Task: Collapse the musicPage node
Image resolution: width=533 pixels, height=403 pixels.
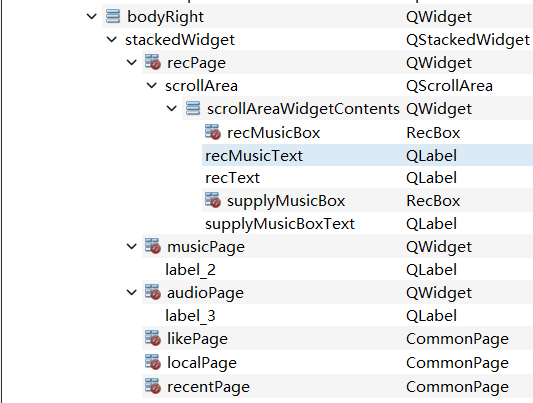Action: (x=132, y=247)
